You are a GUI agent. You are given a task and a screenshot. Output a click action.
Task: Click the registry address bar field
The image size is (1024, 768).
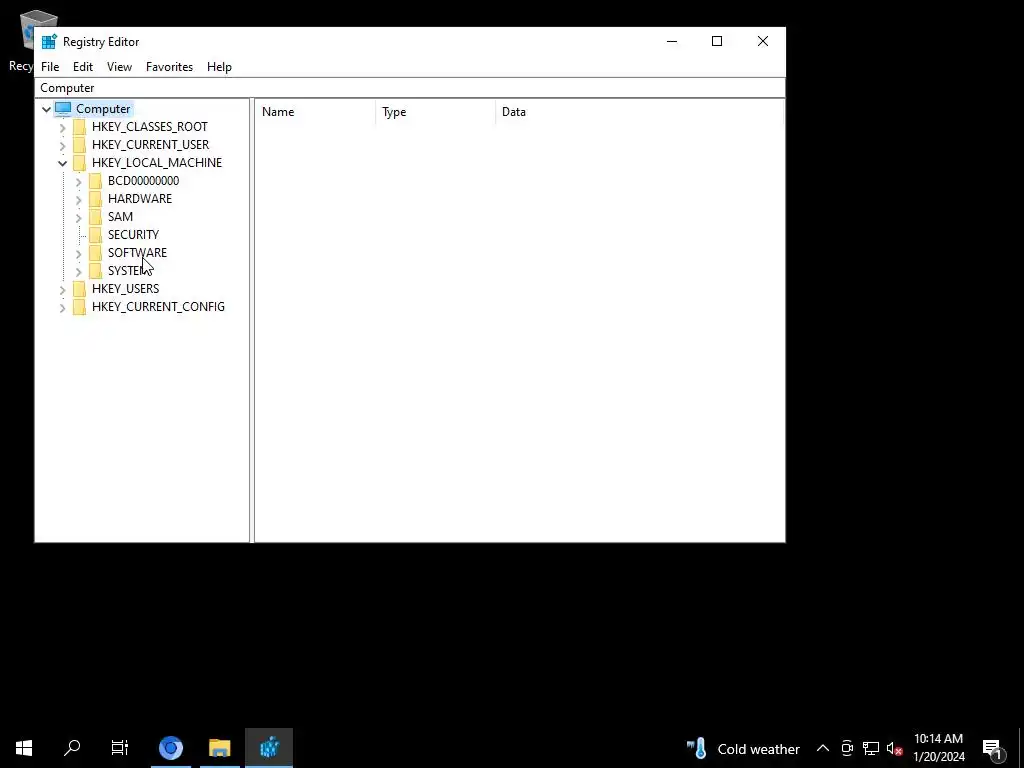coord(410,88)
